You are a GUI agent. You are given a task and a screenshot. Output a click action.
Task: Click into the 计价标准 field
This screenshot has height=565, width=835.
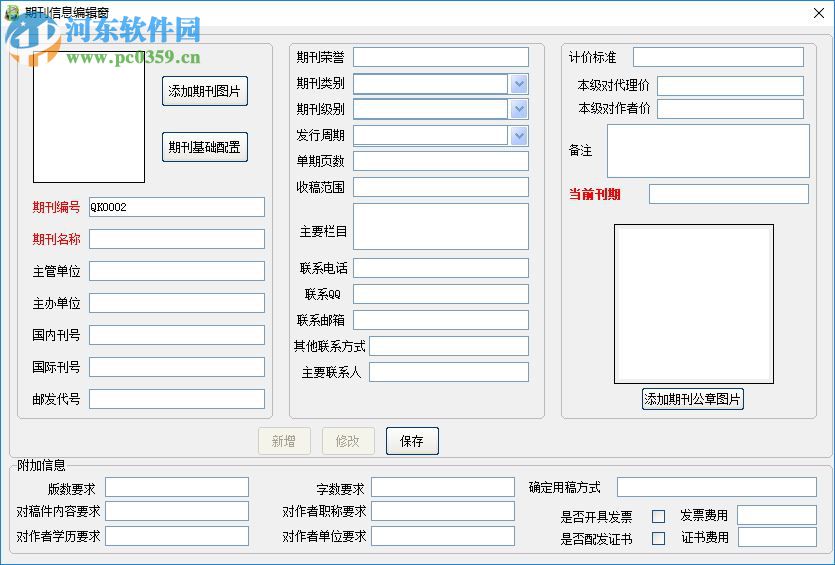click(x=718, y=57)
